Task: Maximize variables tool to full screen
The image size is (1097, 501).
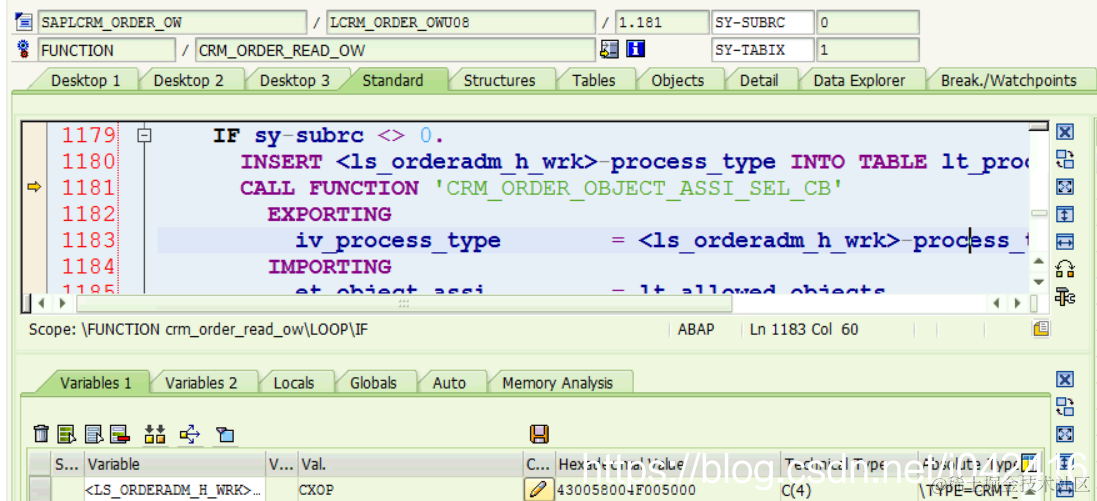Action: click(x=1064, y=434)
